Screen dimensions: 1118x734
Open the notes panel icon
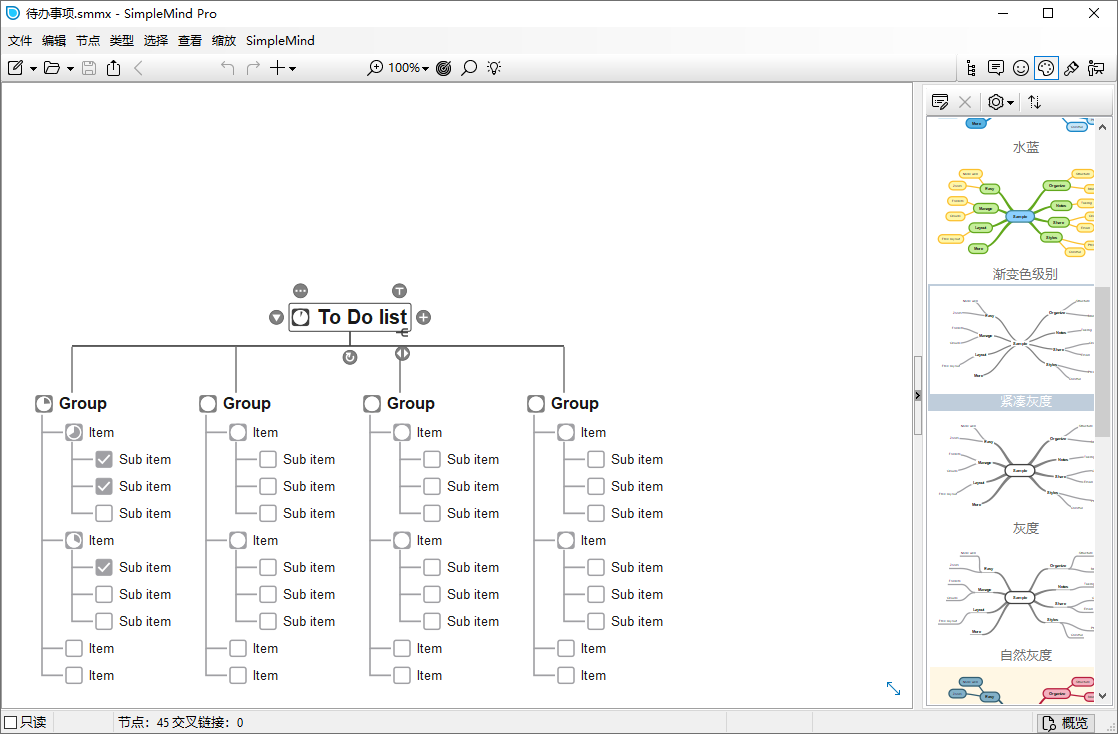pos(996,68)
